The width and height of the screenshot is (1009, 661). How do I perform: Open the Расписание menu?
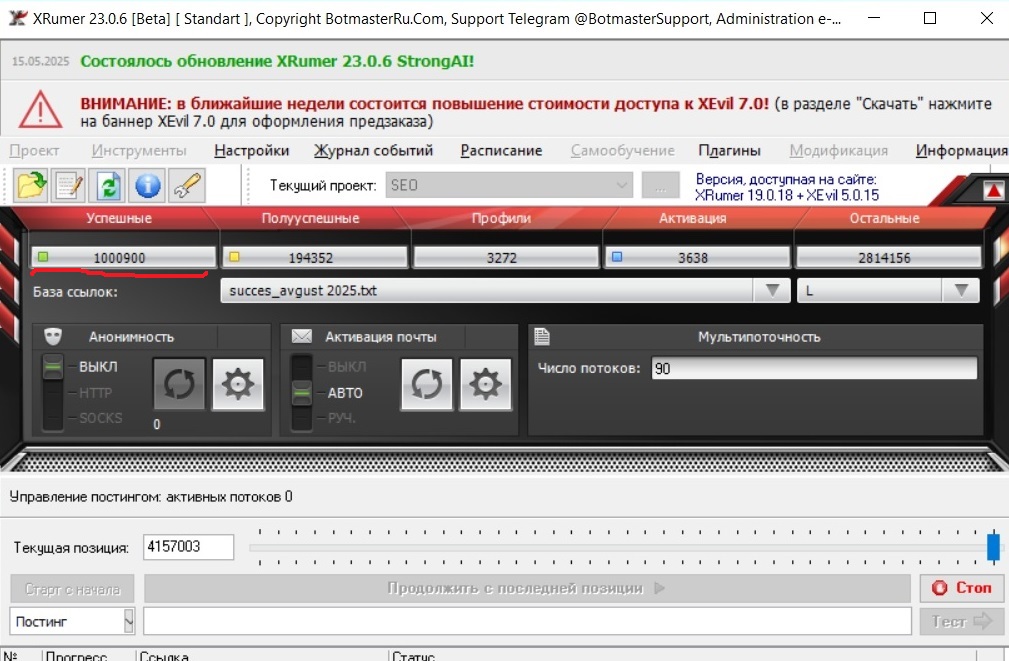501,151
